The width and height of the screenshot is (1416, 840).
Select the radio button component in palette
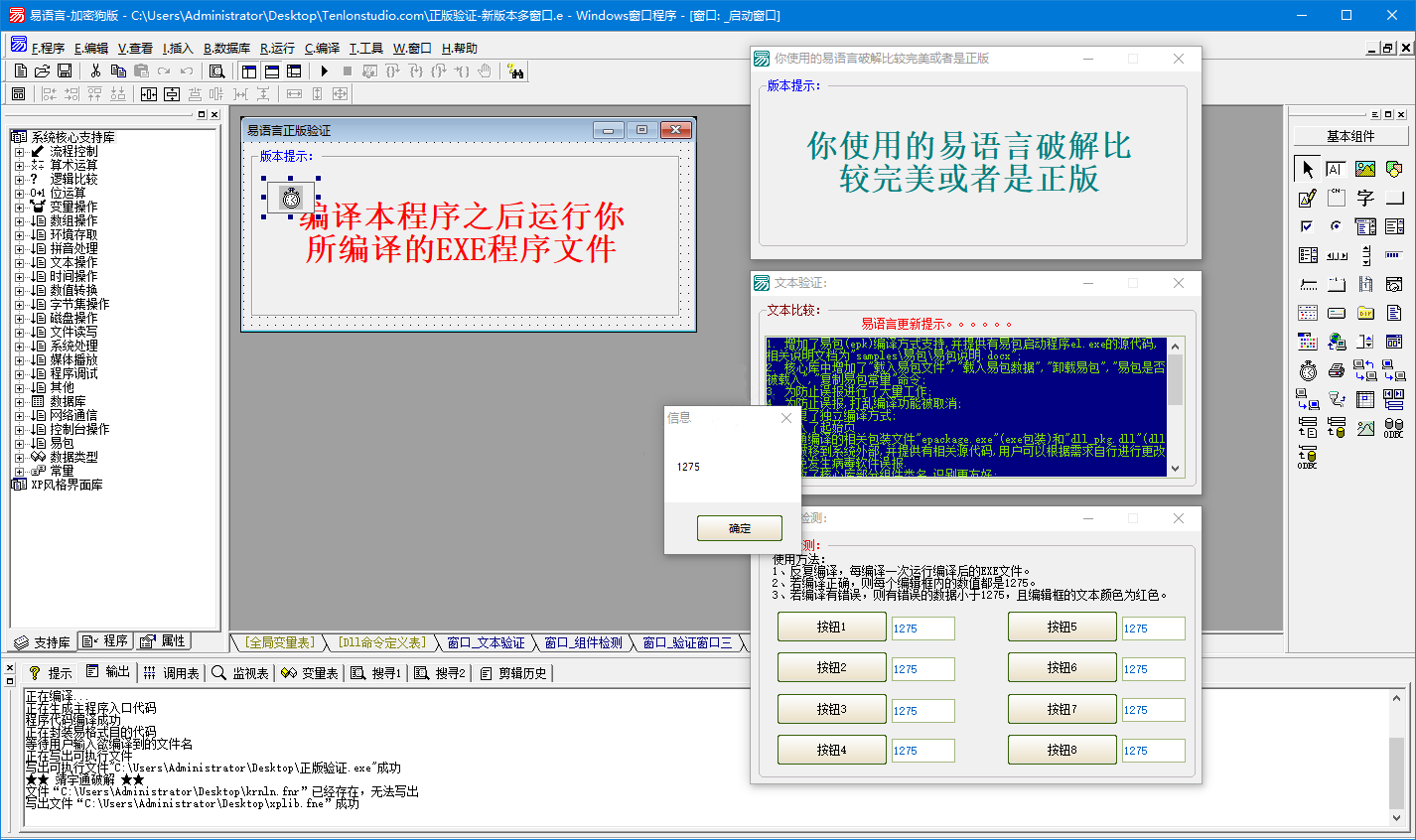(1337, 226)
